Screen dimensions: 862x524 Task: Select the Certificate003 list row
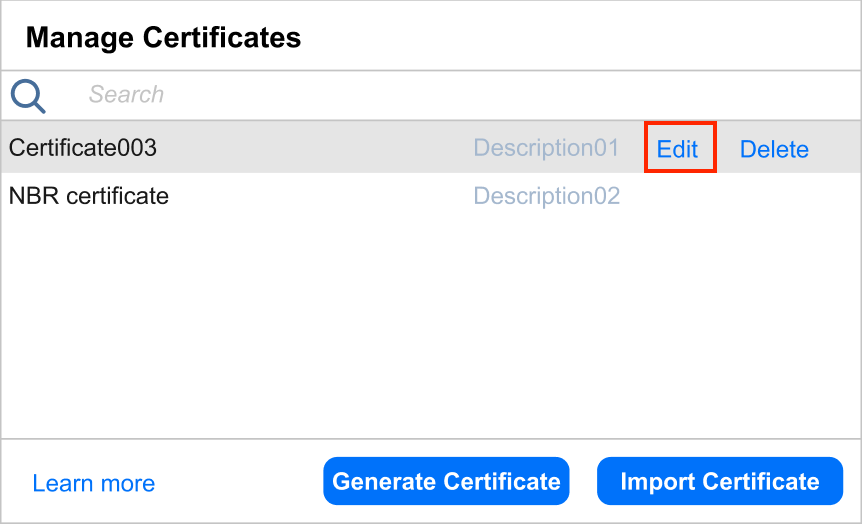(x=300, y=148)
